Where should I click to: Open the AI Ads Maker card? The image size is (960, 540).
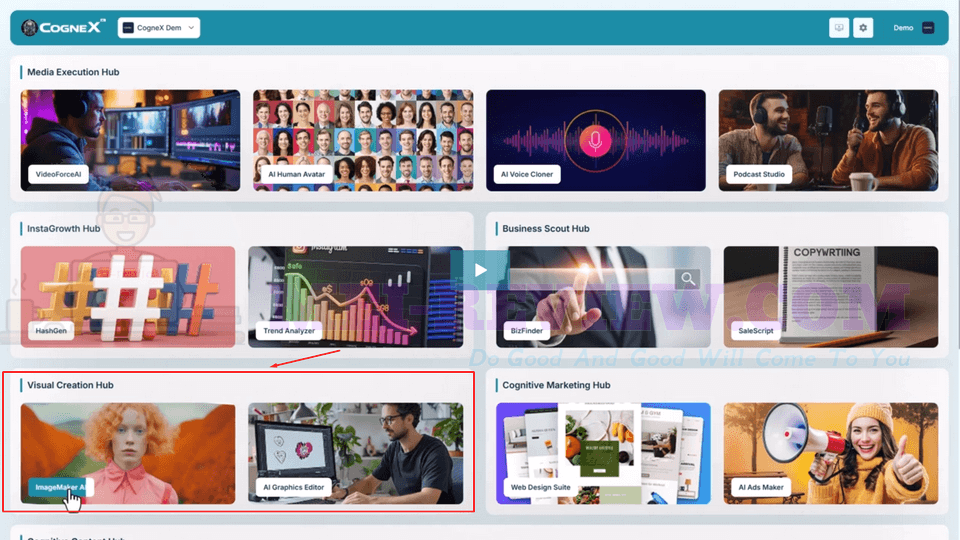831,454
